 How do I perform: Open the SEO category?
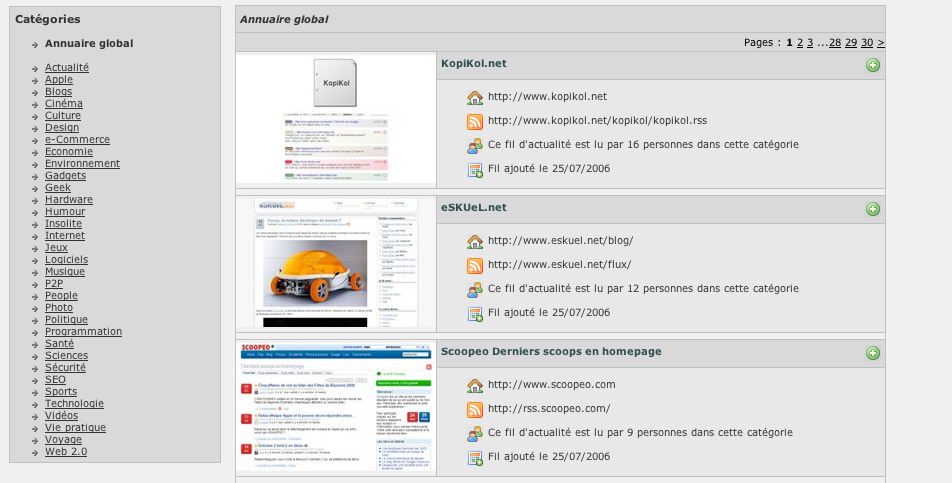point(55,380)
